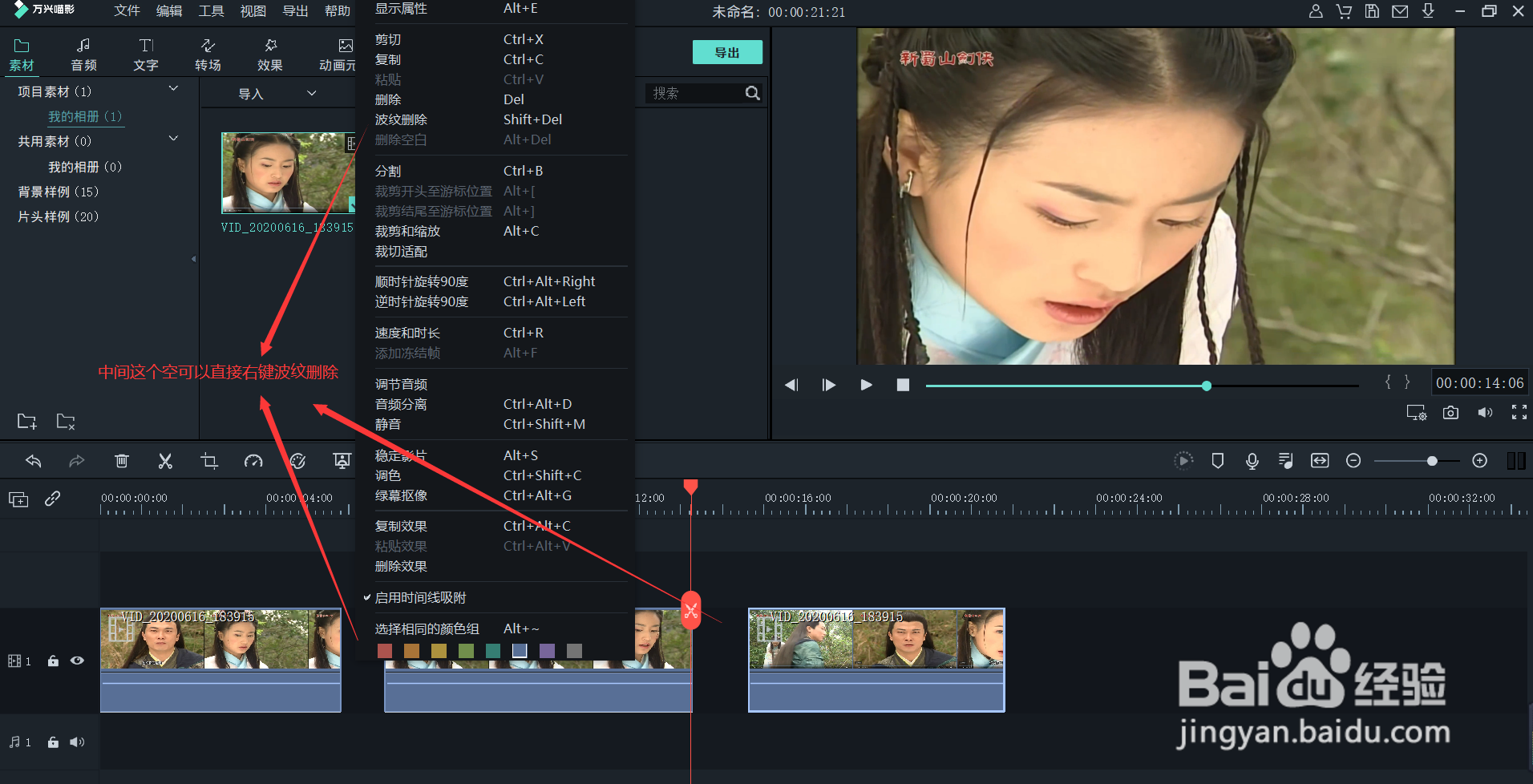Step forward one frame in preview
The width and height of the screenshot is (1533, 784).
[x=829, y=385]
